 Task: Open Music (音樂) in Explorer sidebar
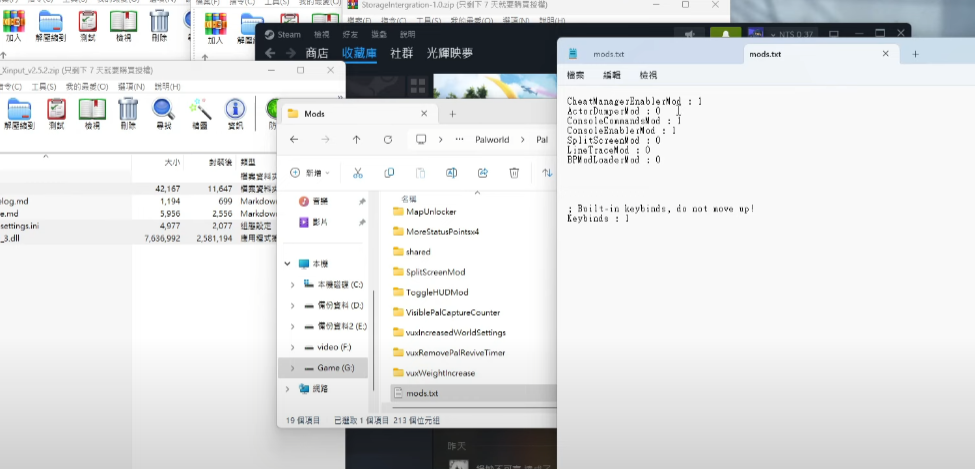322,202
